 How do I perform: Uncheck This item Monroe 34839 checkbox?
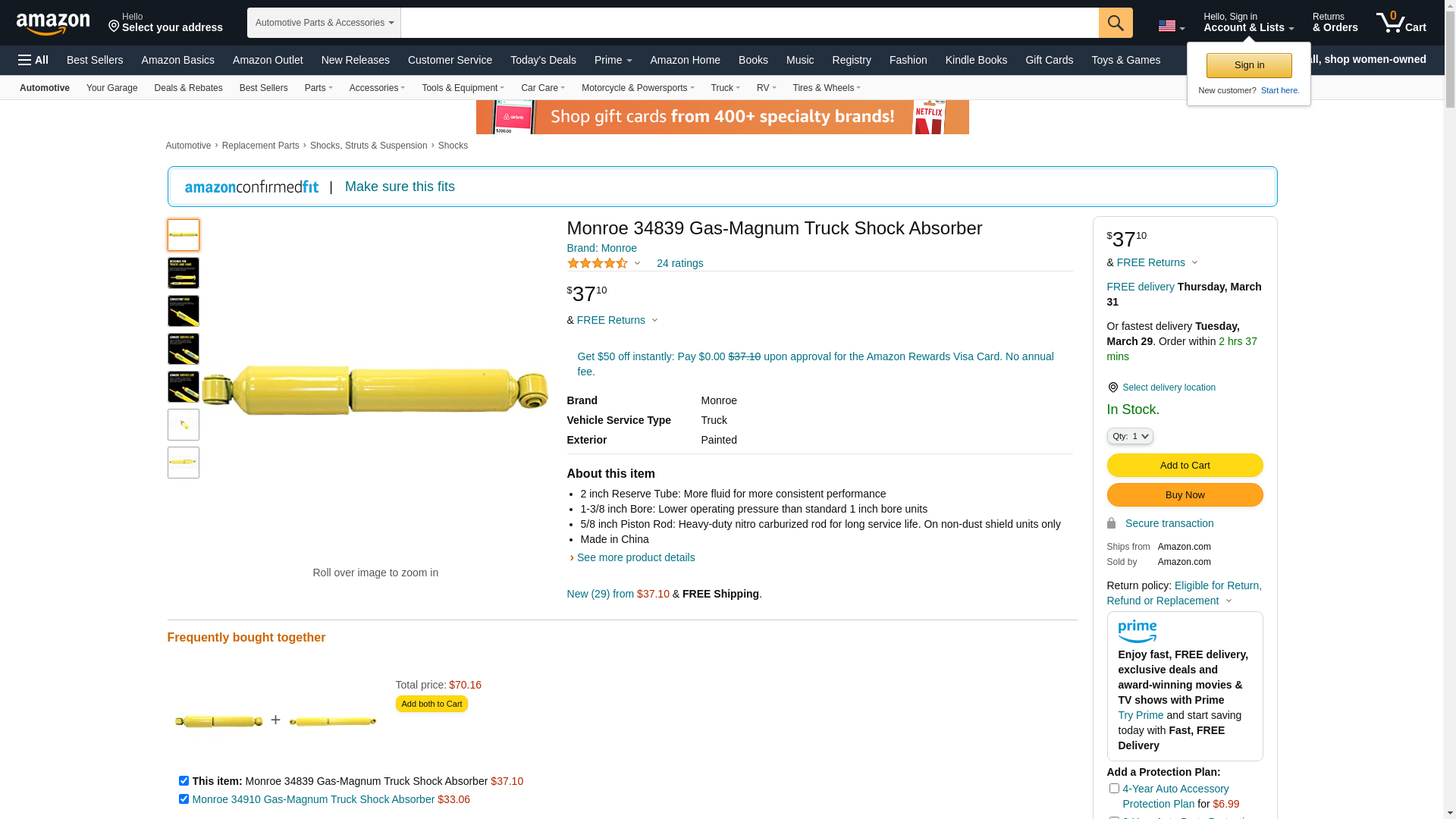(x=184, y=780)
